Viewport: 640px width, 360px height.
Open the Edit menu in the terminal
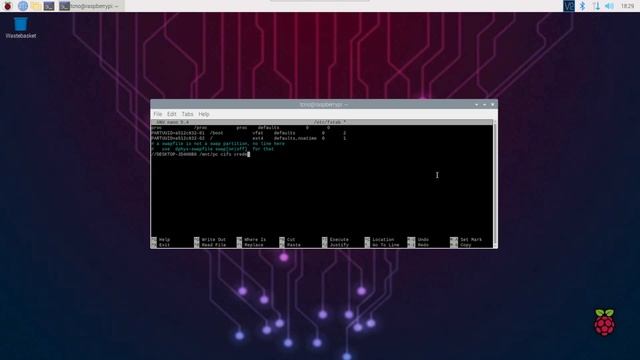pyautogui.click(x=171, y=114)
